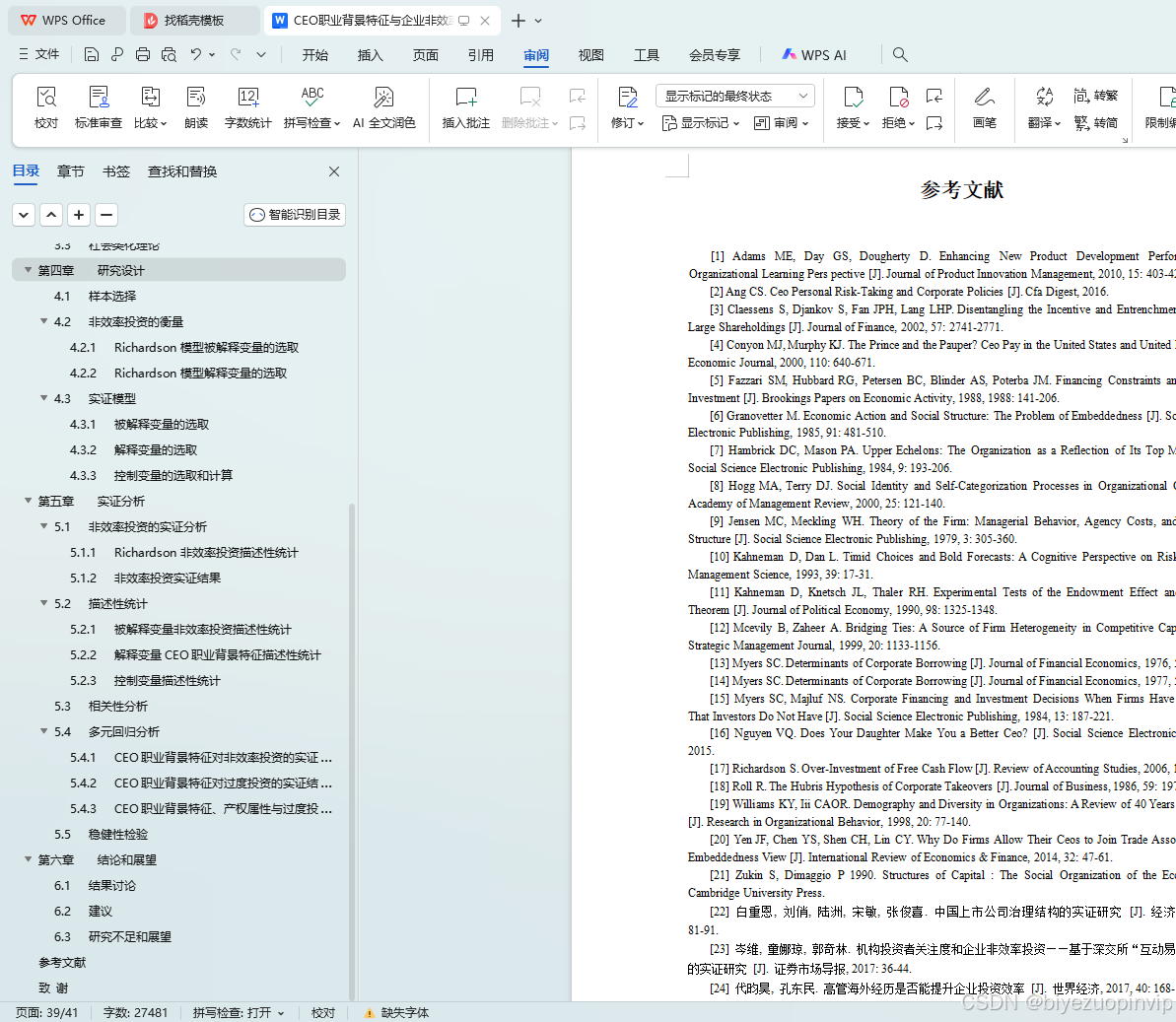The height and width of the screenshot is (1022, 1176).
Task: Click 页面: 39/41 page indicator
Action: click(x=46, y=1012)
